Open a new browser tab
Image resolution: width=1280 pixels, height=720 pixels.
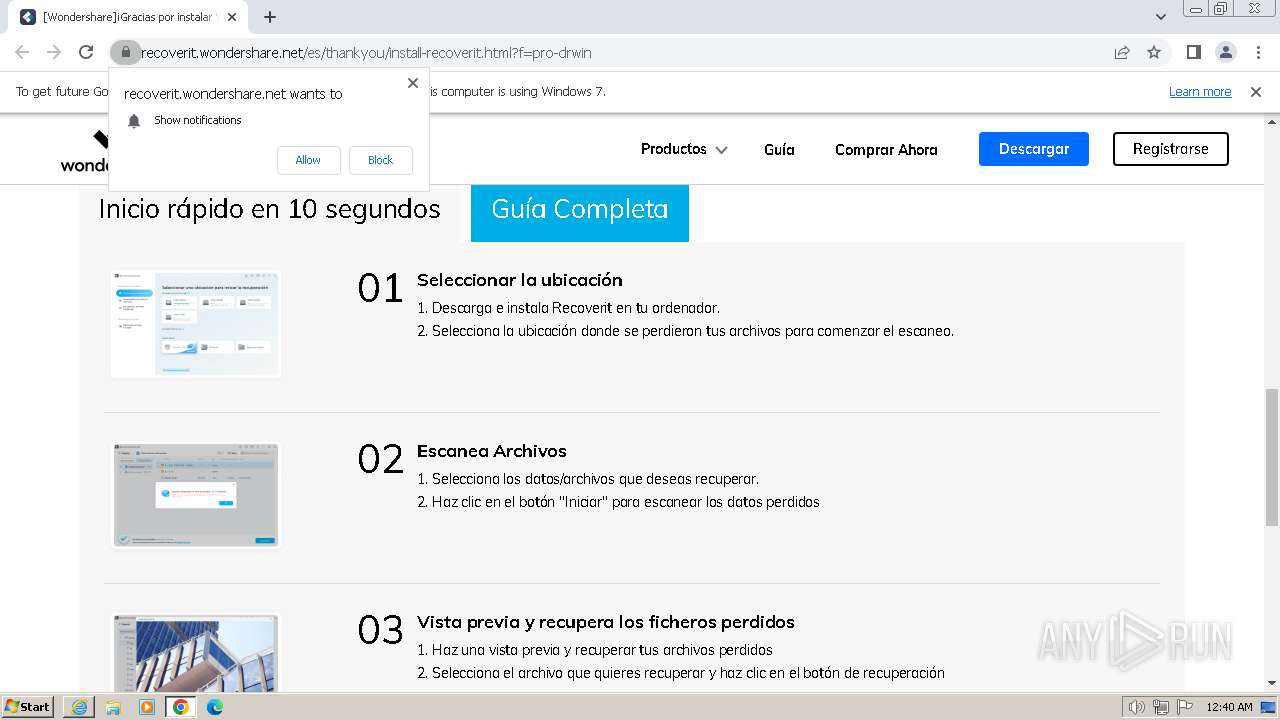270,17
